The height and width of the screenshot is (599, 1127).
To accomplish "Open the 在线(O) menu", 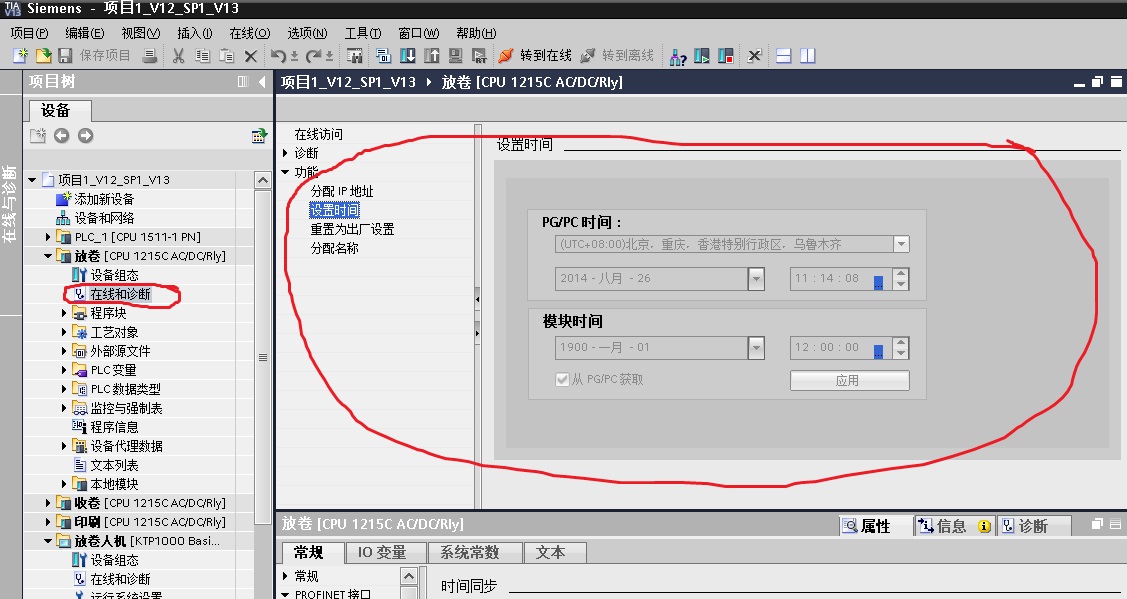I will (x=249, y=33).
